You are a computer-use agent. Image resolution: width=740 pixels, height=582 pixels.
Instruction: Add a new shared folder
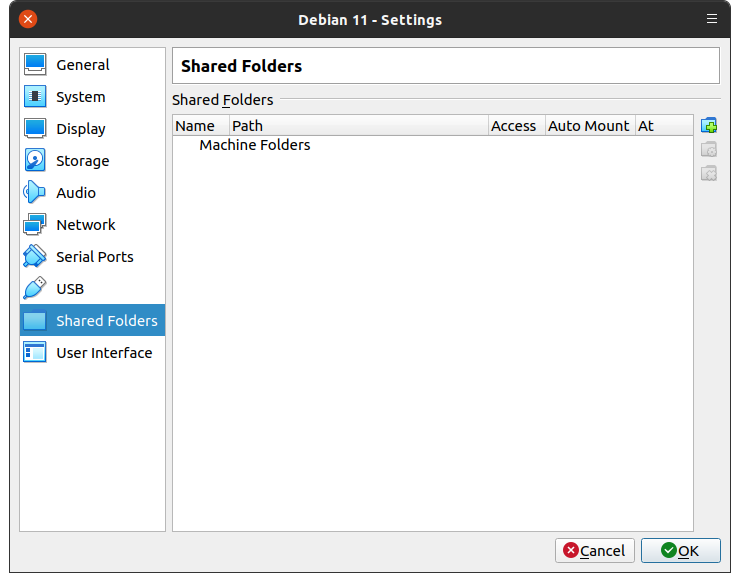click(709, 126)
